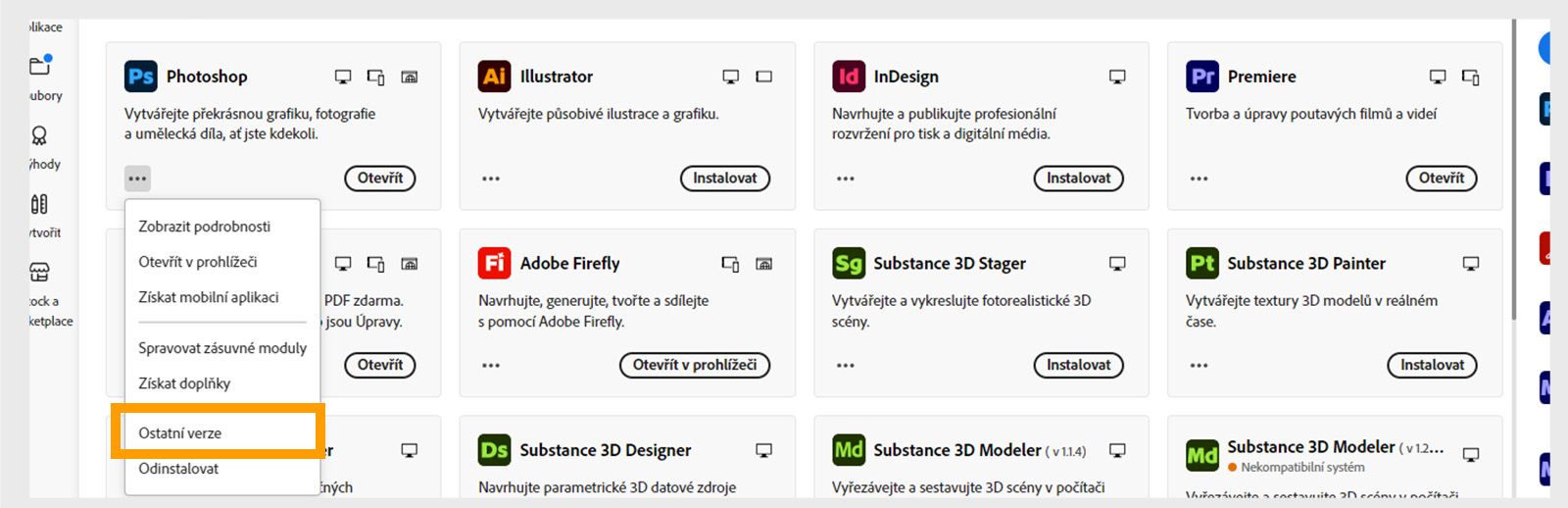1568x508 pixels.
Task: Click Premiere's desktop platform icon
Action: click(1438, 76)
